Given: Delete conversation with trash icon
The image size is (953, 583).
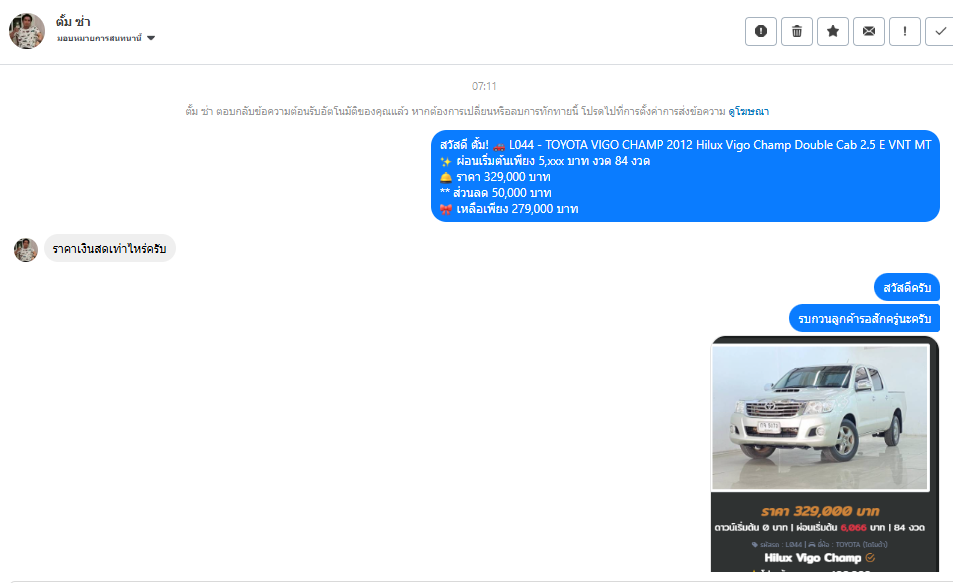Looking at the screenshot, I should coord(797,31).
